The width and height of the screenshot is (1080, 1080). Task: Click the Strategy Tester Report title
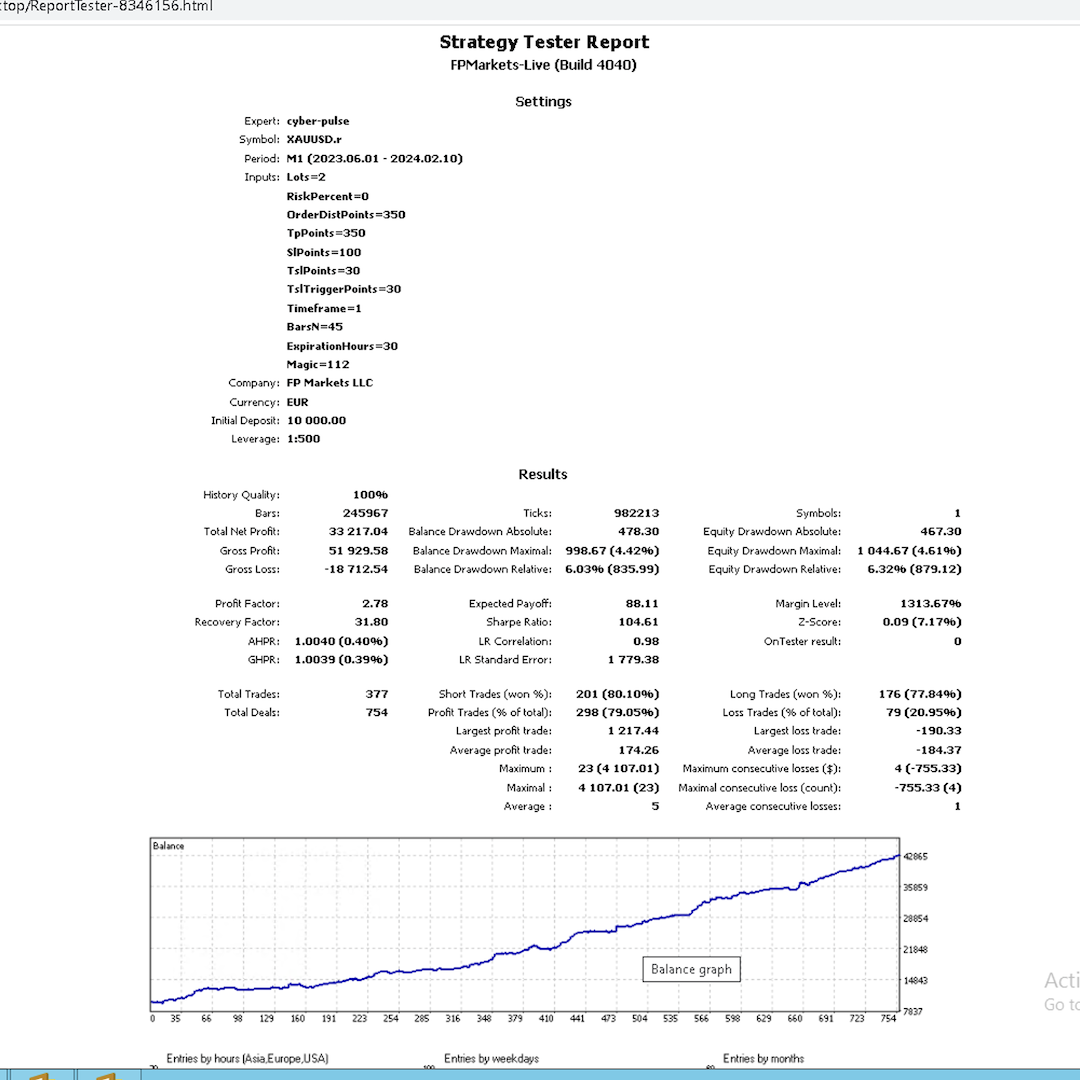[543, 42]
